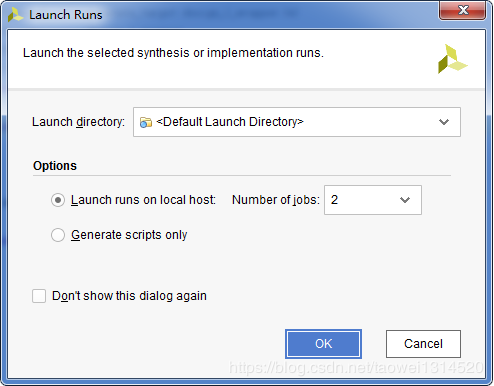This screenshot has height=386, width=494.
Task: Click the dialog description text
Action: pos(173,53)
